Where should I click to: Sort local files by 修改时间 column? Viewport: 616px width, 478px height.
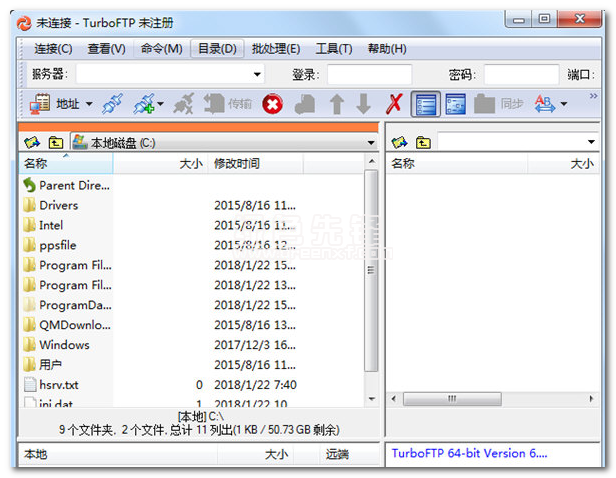(x=255, y=163)
